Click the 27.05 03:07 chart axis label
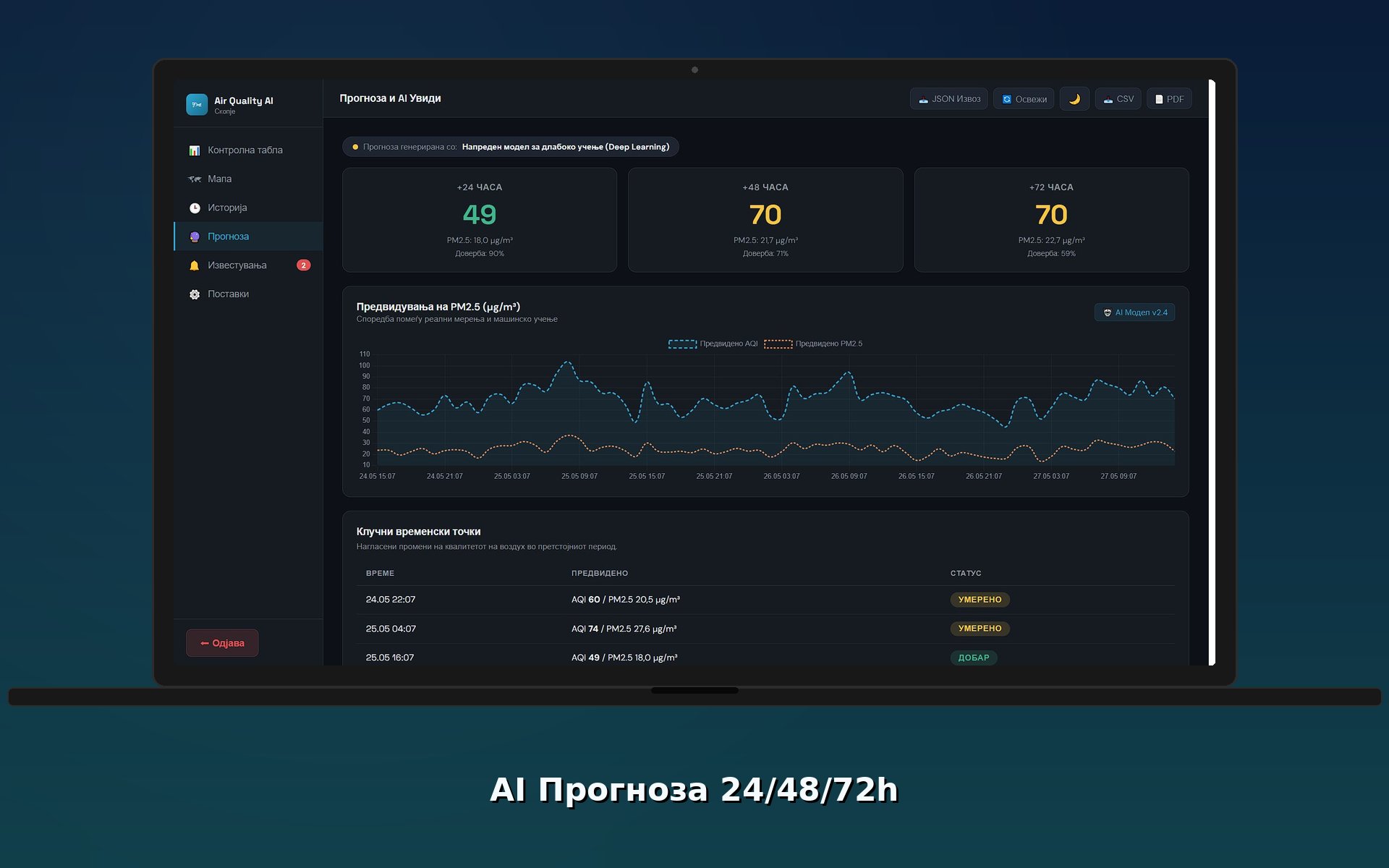 pos(1051,476)
